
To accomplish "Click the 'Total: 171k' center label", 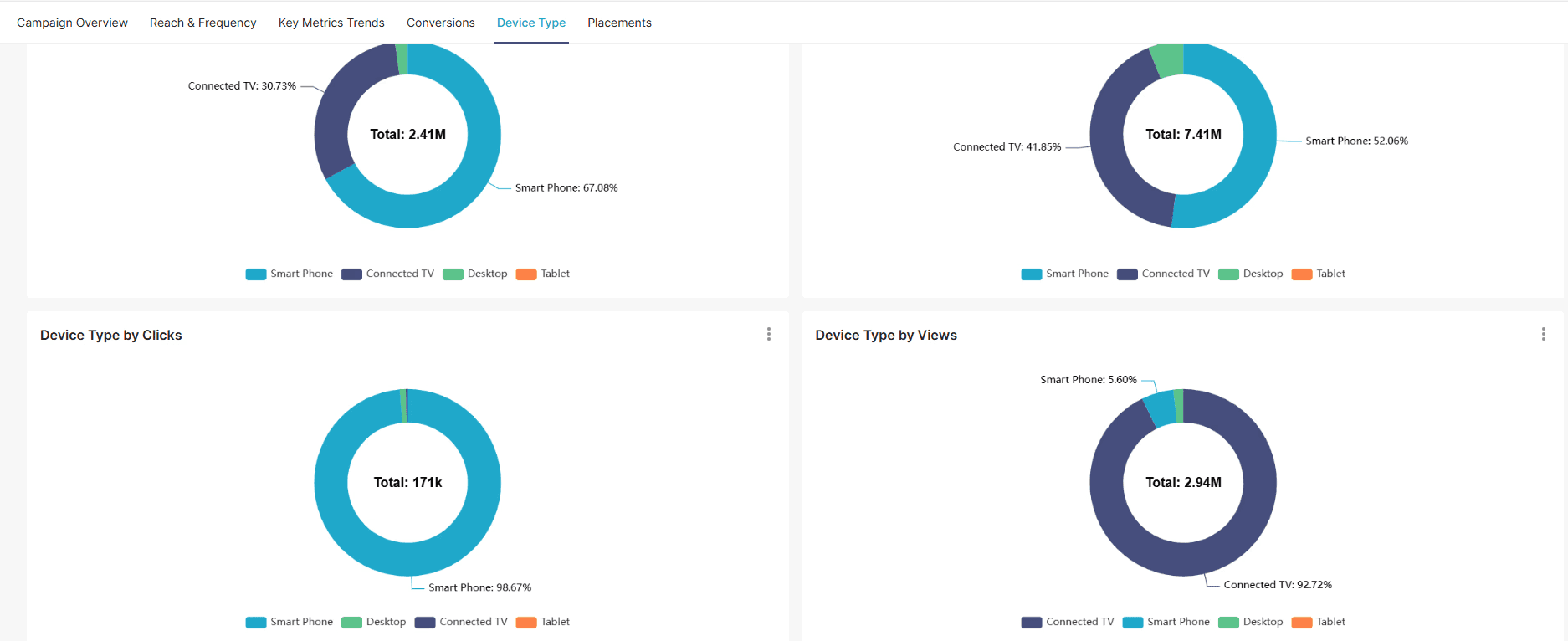I will [407, 483].
